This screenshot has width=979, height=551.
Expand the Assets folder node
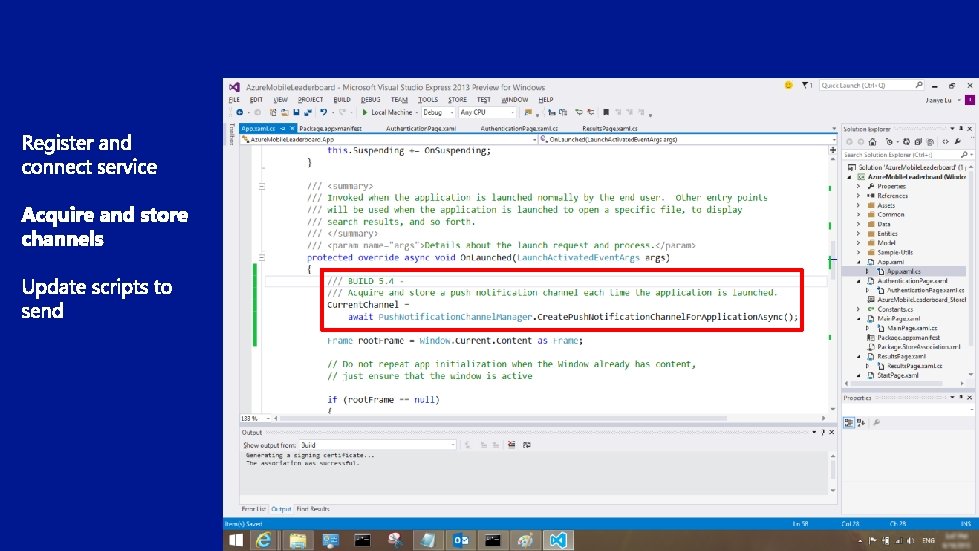click(x=858, y=205)
